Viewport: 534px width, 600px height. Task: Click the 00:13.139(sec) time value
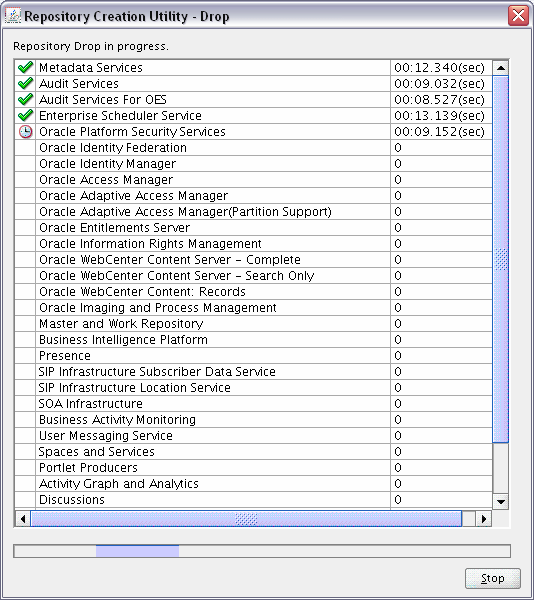click(440, 116)
